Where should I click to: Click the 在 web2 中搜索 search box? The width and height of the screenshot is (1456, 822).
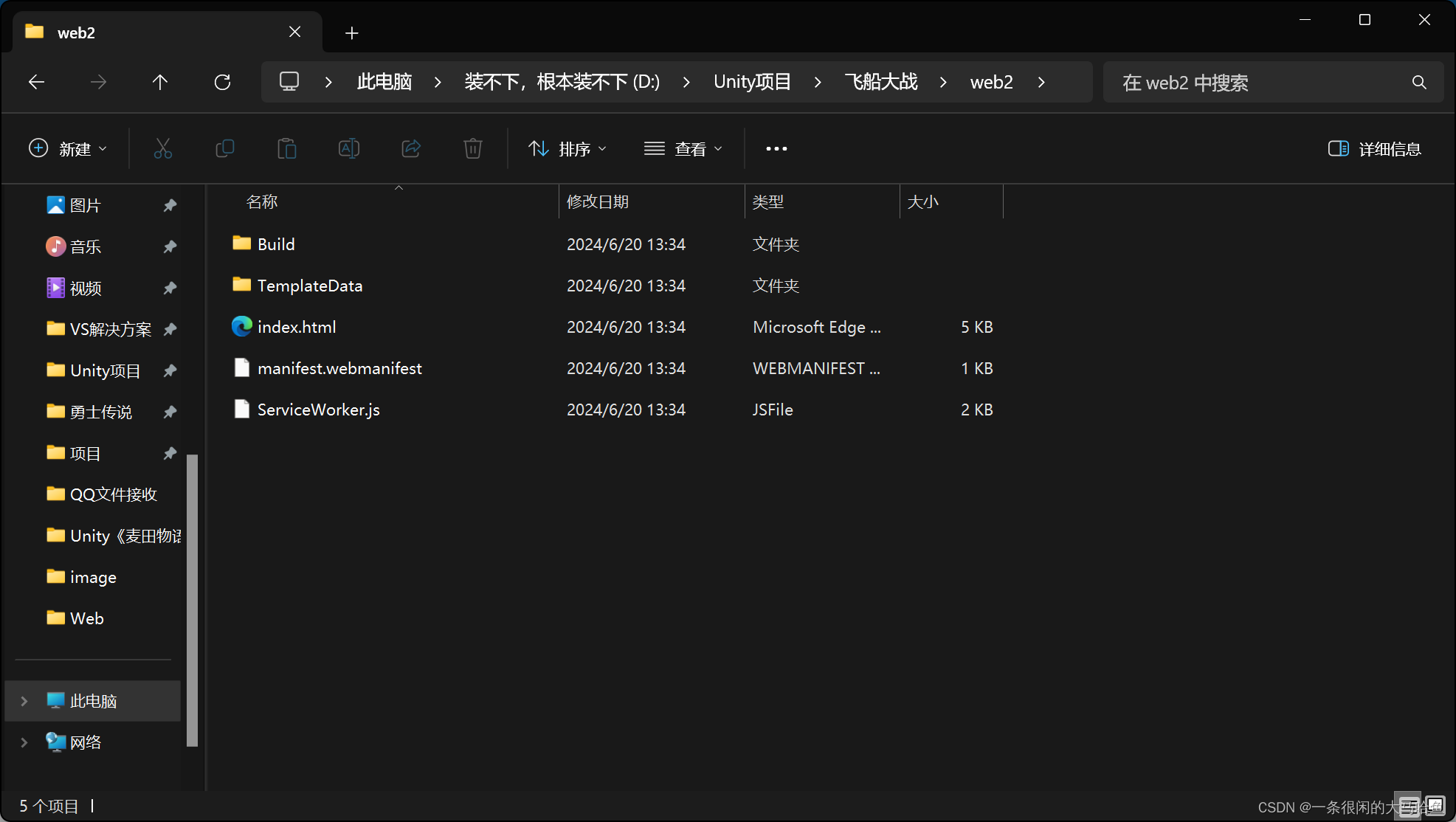tap(1262, 83)
